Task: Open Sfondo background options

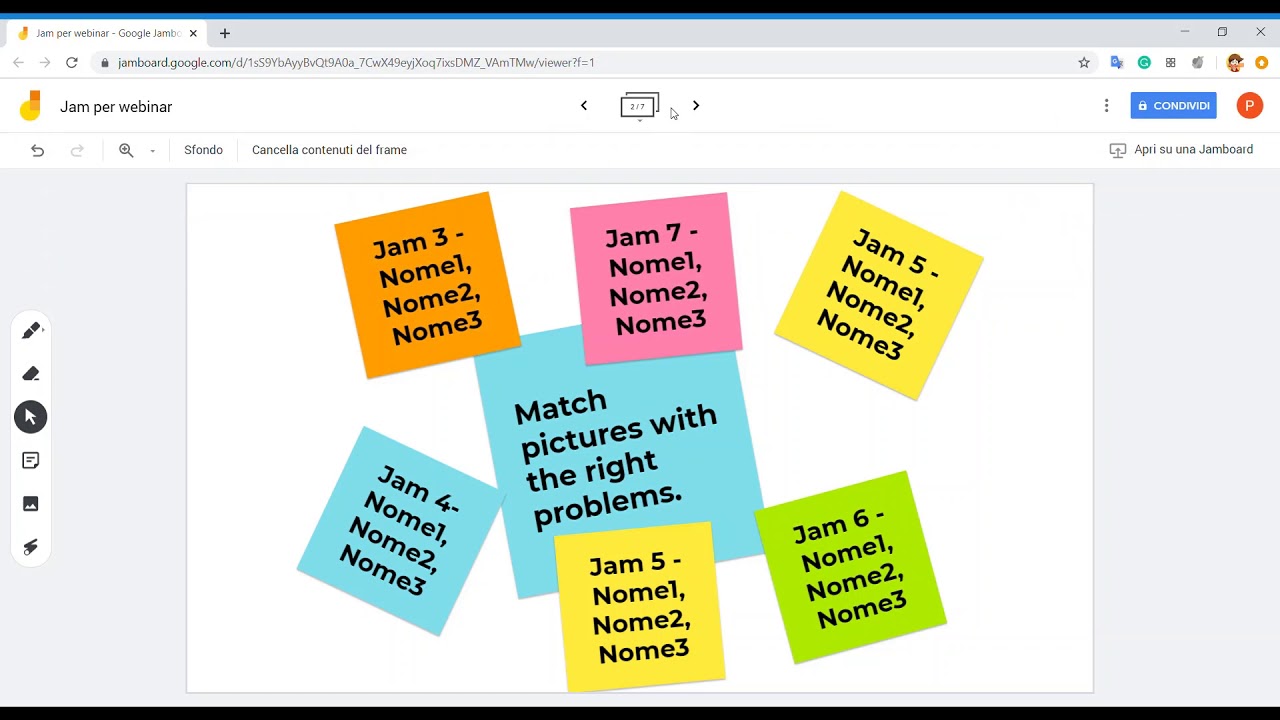Action: coord(203,150)
